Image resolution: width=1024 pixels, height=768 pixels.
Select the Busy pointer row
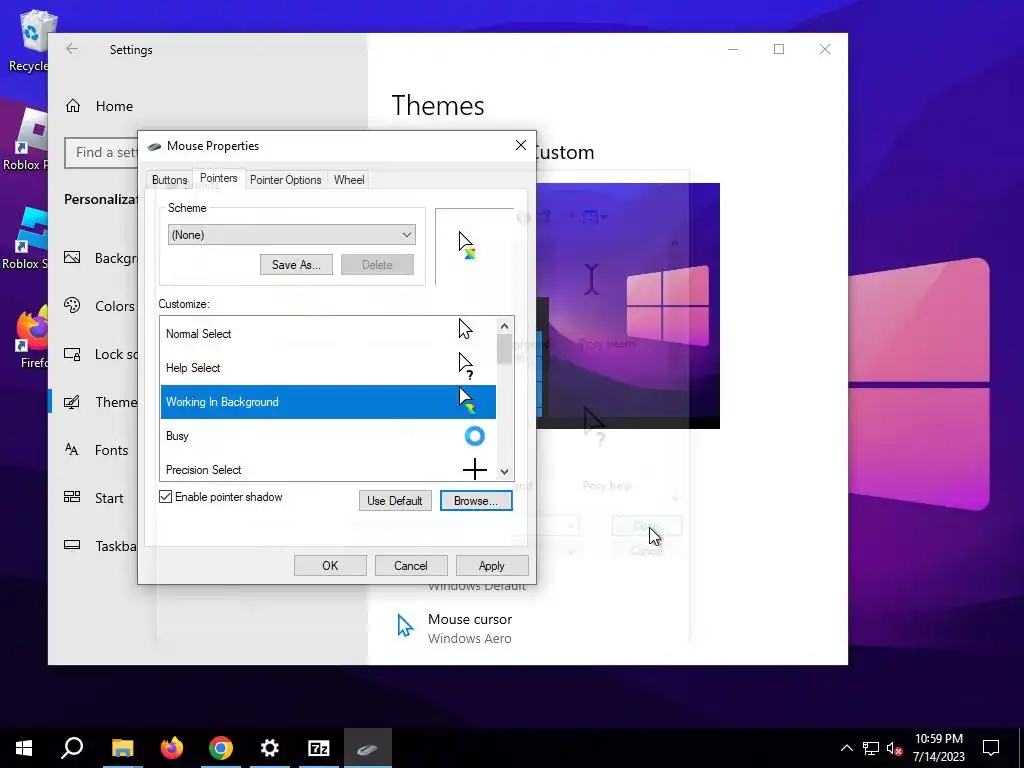click(328, 436)
